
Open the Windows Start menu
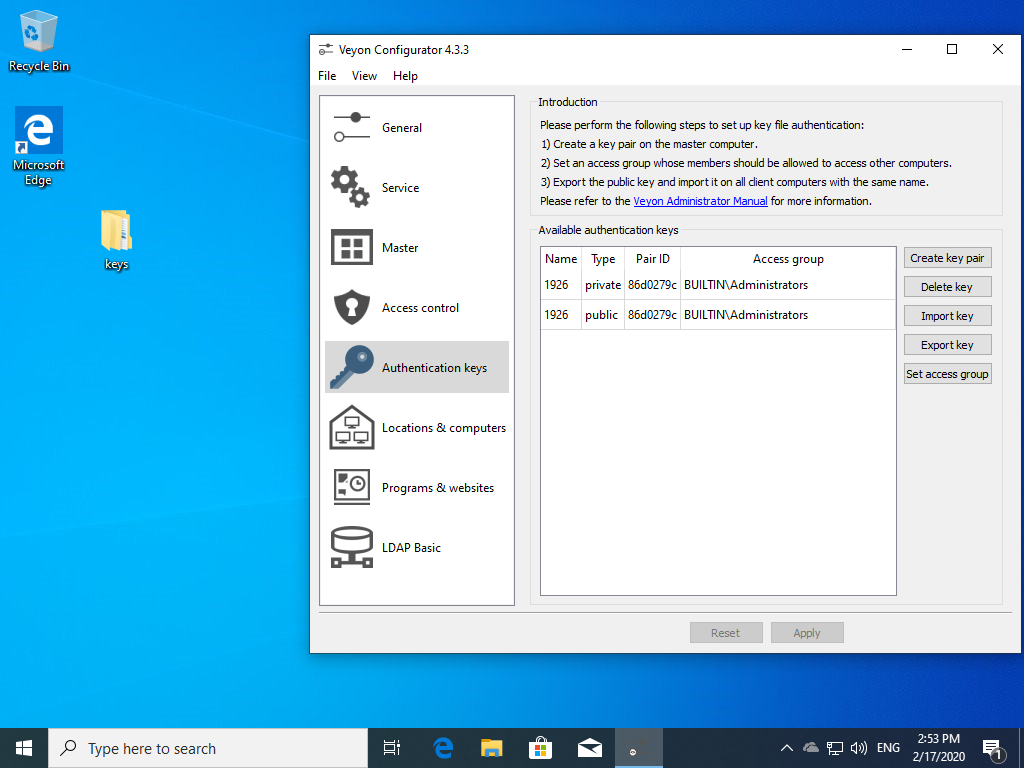[24, 748]
